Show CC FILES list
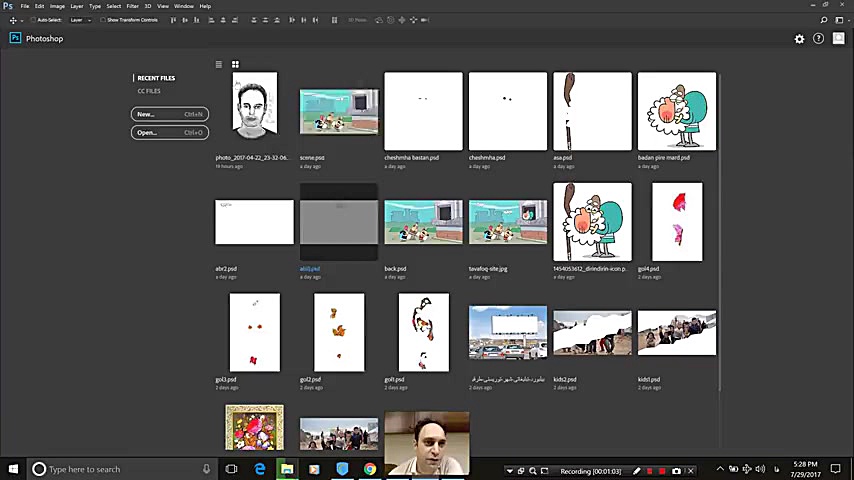This screenshot has width=854, height=480. [x=149, y=91]
